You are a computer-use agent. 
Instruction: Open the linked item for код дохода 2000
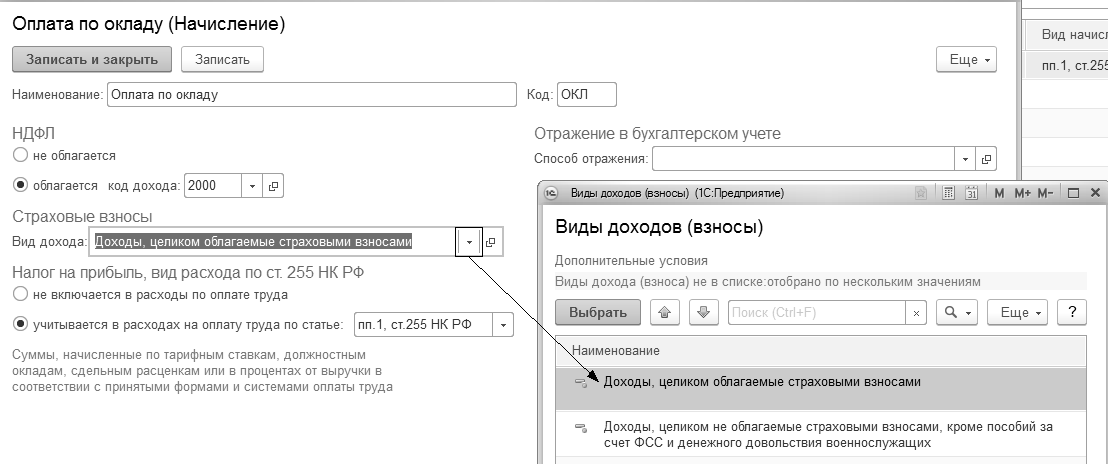pyautogui.click(x=273, y=186)
